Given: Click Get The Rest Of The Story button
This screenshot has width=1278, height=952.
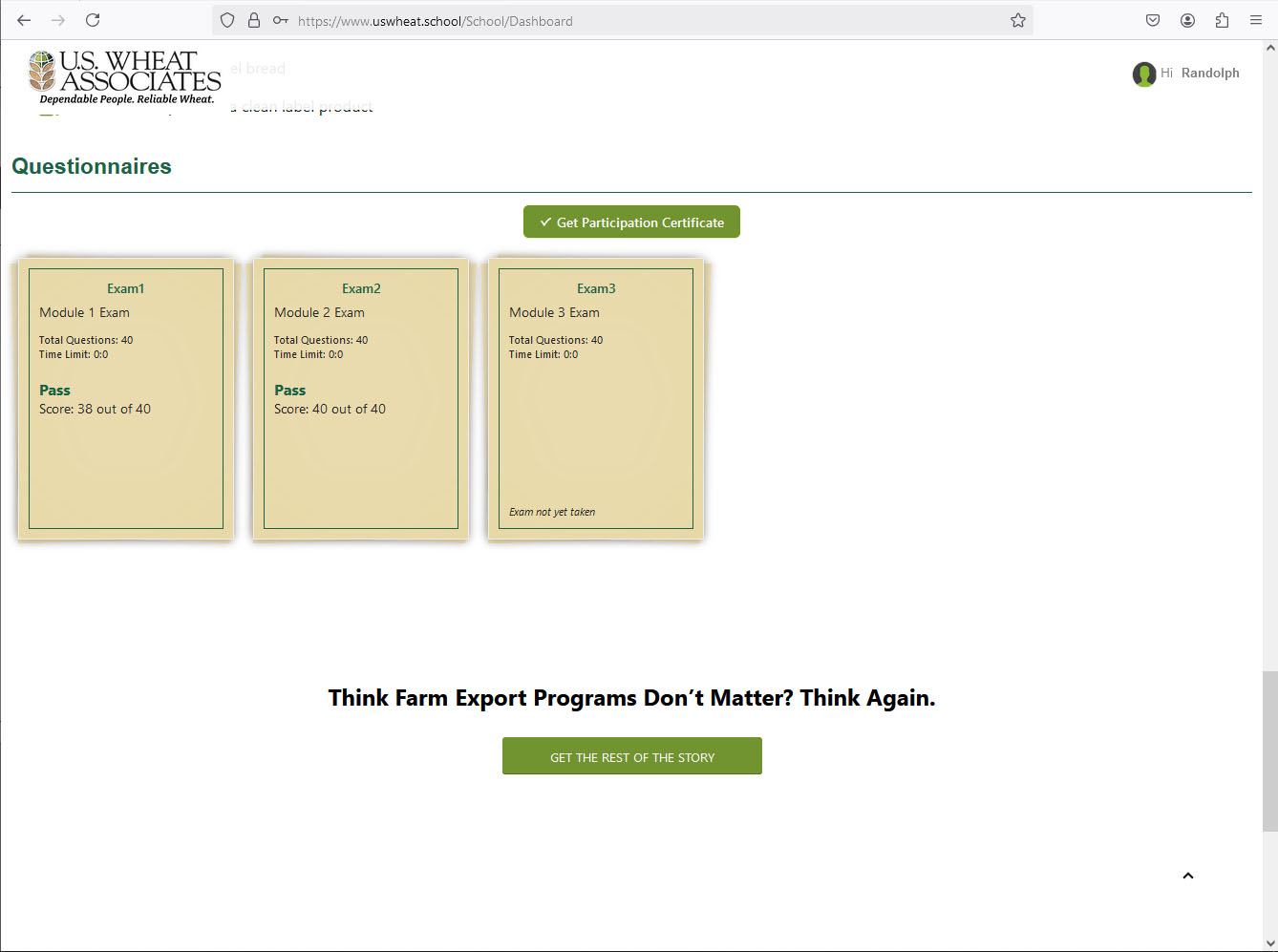Looking at the screenshot, I should [631, 756].
